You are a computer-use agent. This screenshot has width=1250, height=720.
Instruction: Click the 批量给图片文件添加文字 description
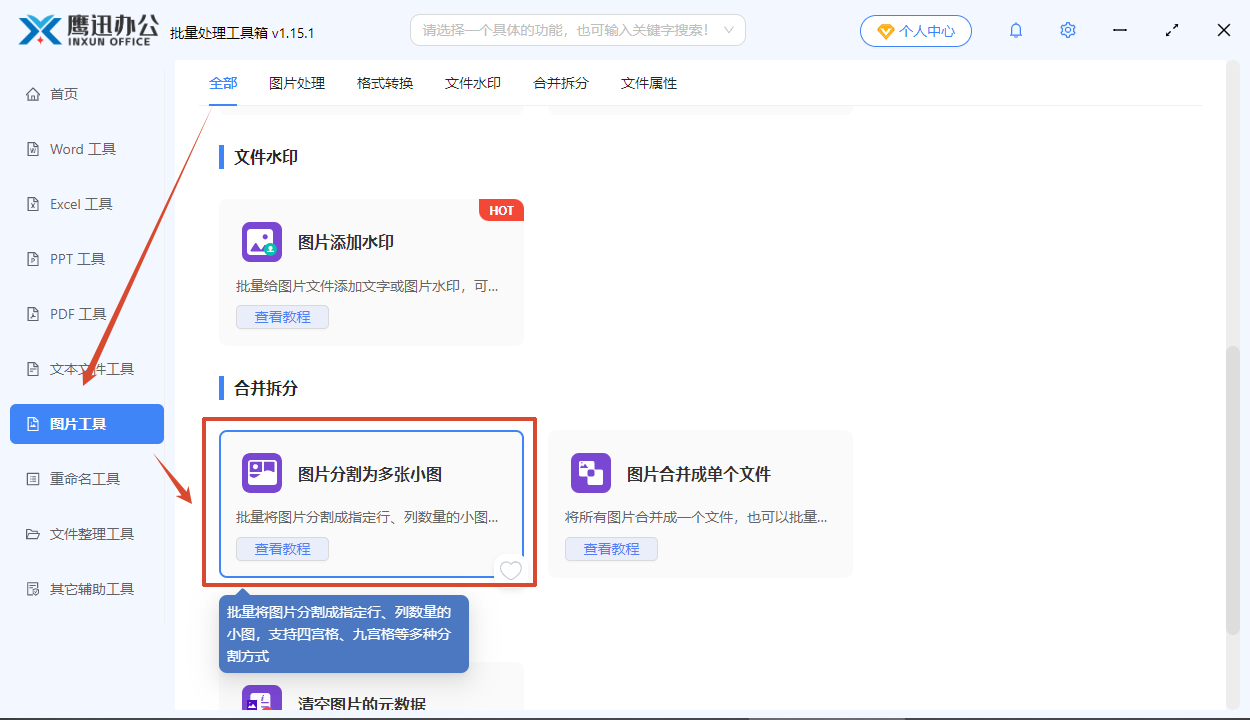click(x=367, y=286)
